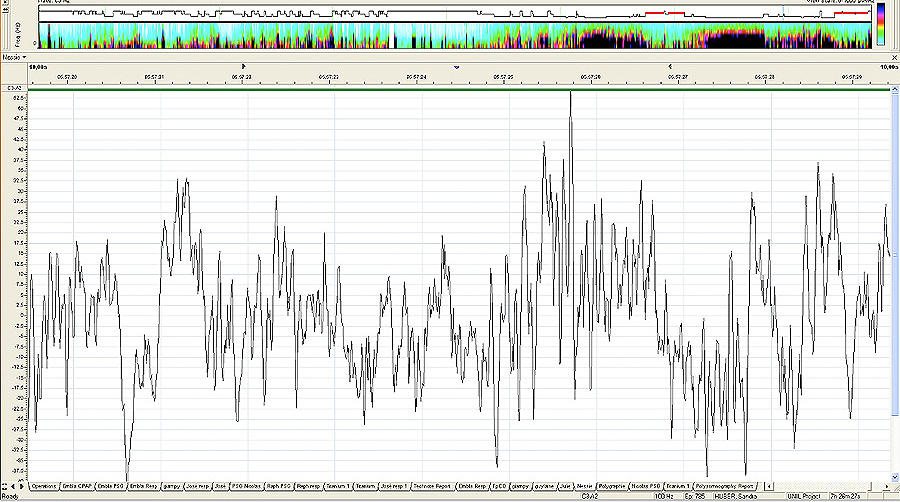Click left-pointing black timeline marker
The height and width of the screenshot is (502, 900).
pos(668,66)
